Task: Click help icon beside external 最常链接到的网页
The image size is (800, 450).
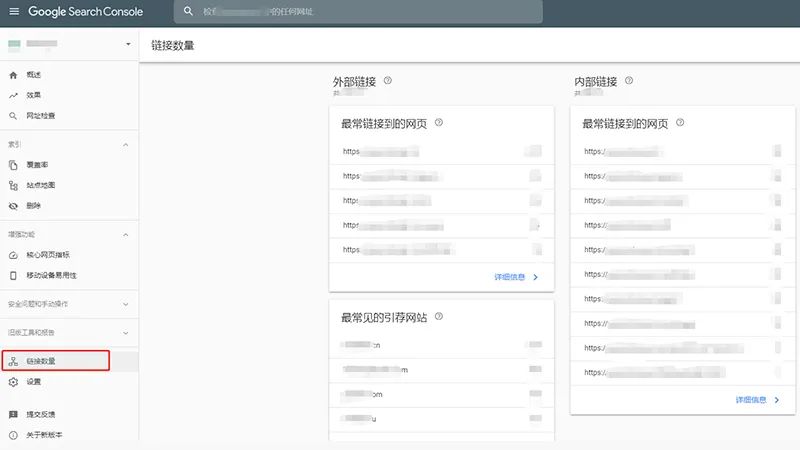Action: click(x=439, y=122)
